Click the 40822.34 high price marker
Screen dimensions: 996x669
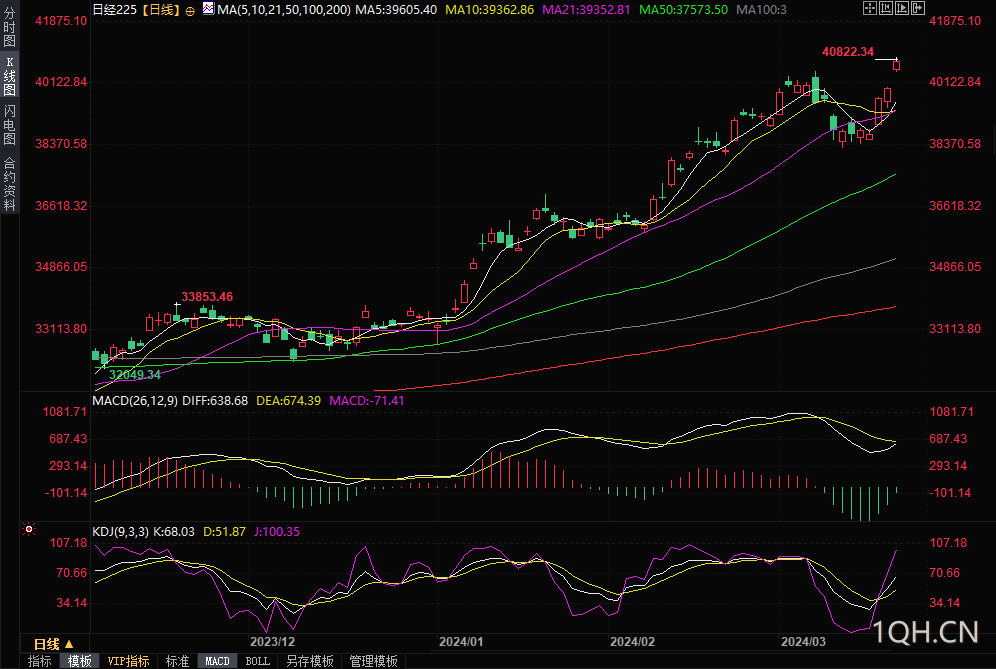pyautogui.click(x=847, y=51)
